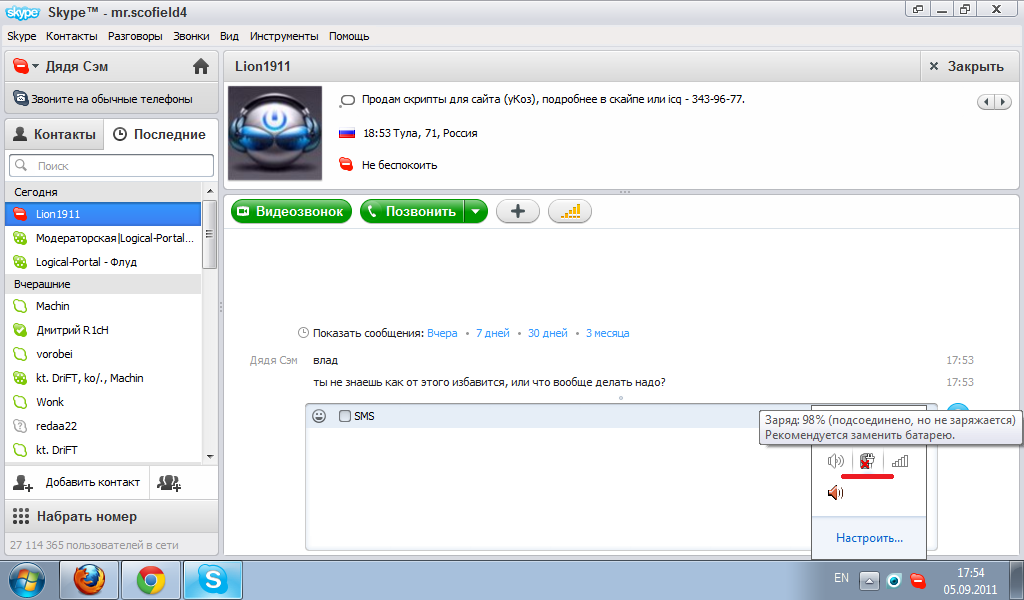Open the Помощь menu
This screenshot has width=1024, height=600.
(349, 37)
